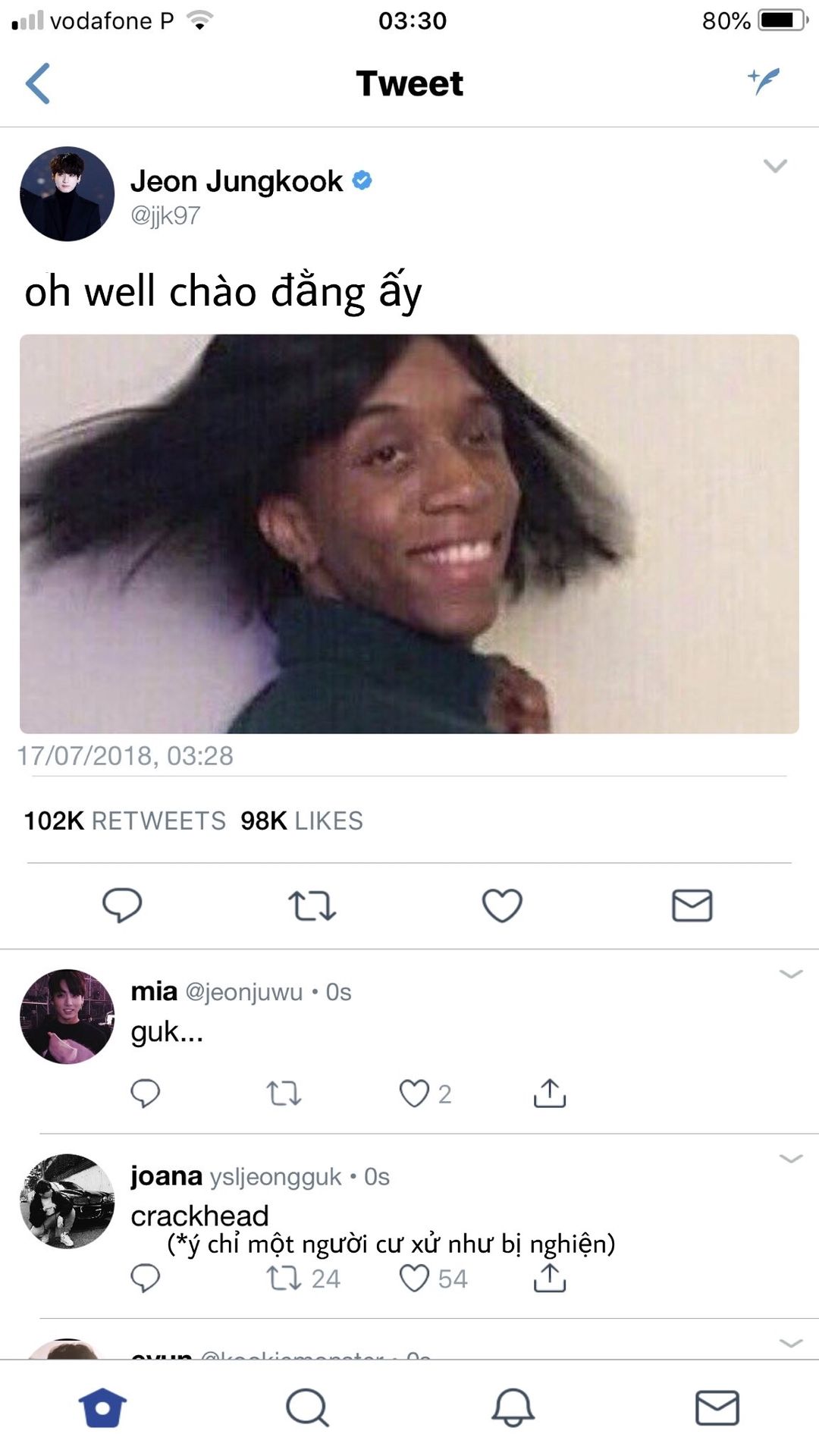Reply to Jeon Jungkook's tweet

pyautogui.click(x=122, y=905)
